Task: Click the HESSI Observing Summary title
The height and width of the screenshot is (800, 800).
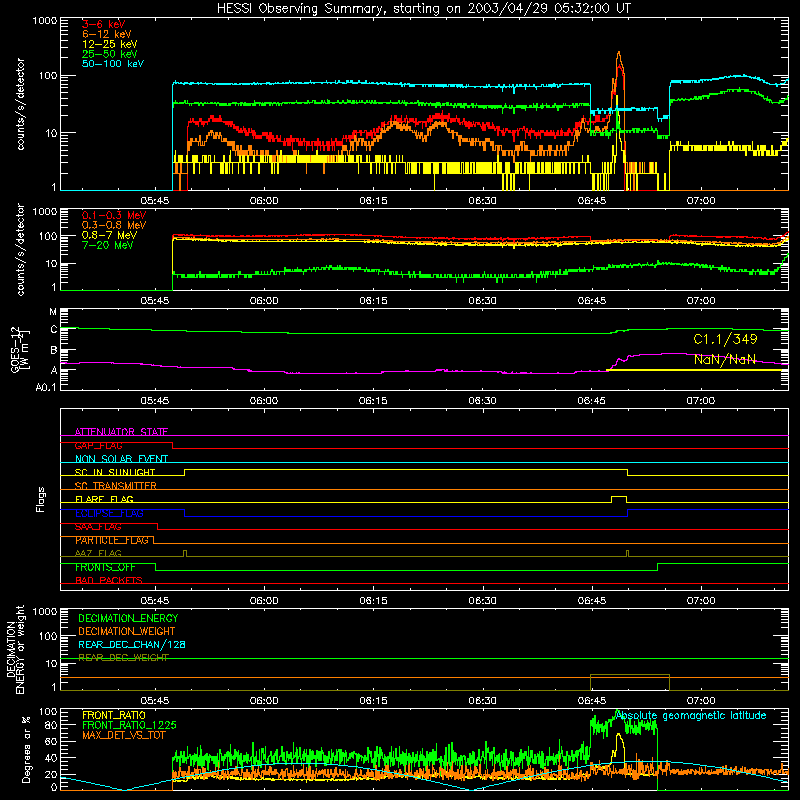Action: pos(423,9)
